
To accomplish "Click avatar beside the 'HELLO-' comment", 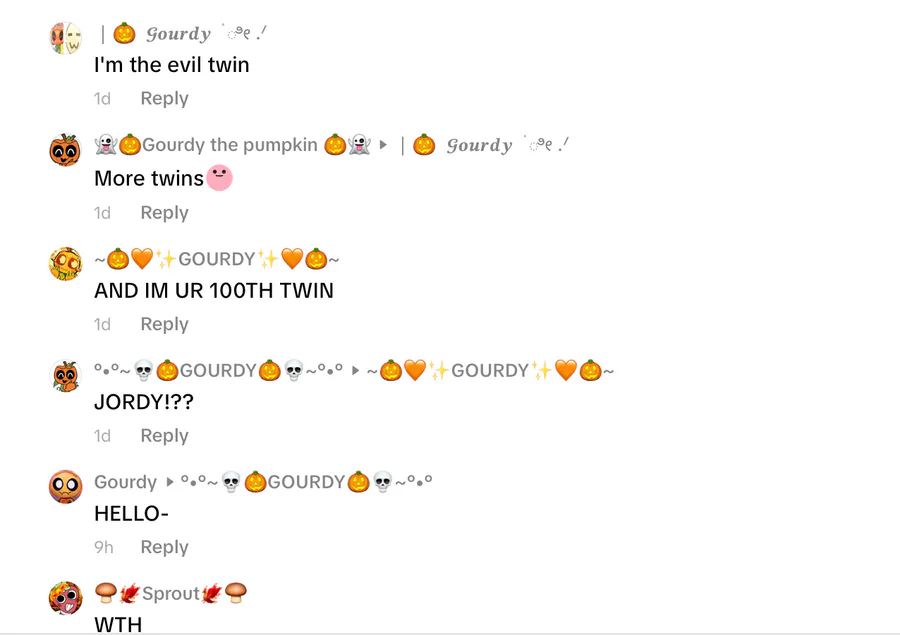I will (x=65, y=487).
